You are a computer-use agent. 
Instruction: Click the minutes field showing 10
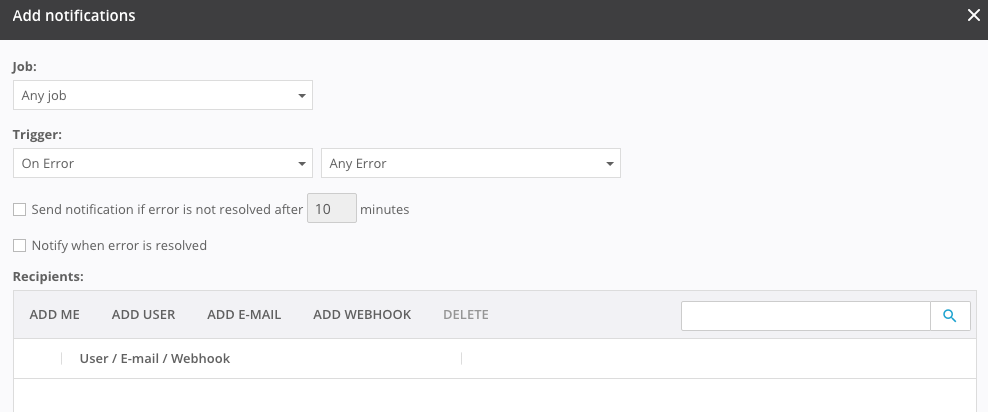(x=331, y=209)
